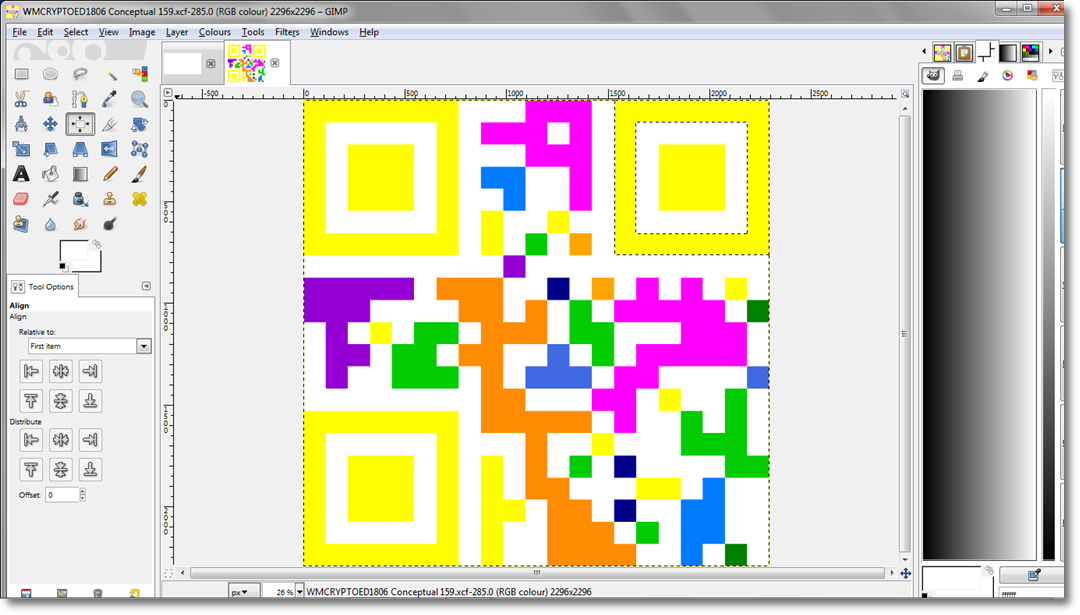
Task: Show next dock tabs with right arrow
Action: [x=1050, y=52]
